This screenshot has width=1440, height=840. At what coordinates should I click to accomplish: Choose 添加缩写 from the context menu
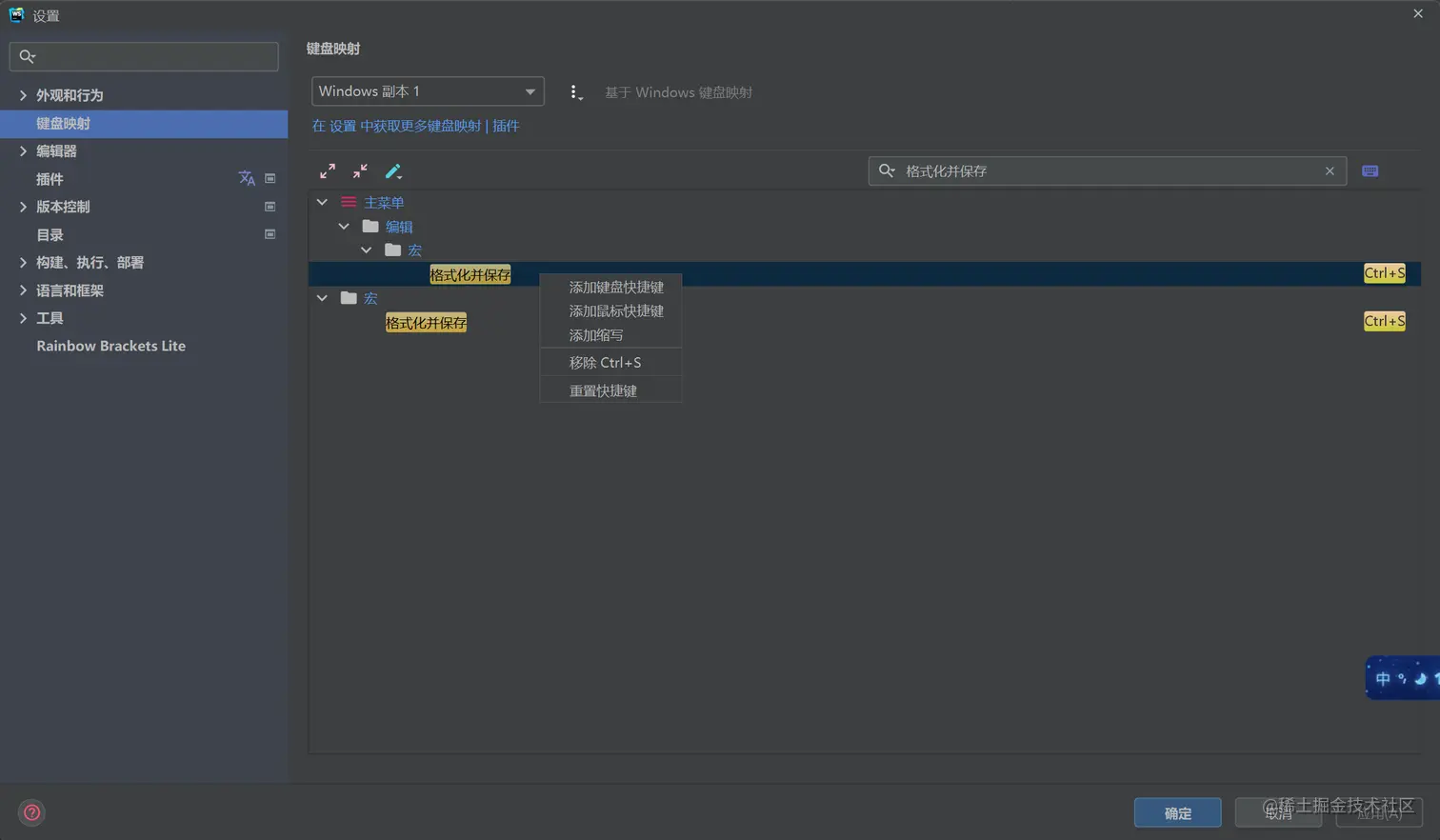pyautogui.click(x=610, y=335)
